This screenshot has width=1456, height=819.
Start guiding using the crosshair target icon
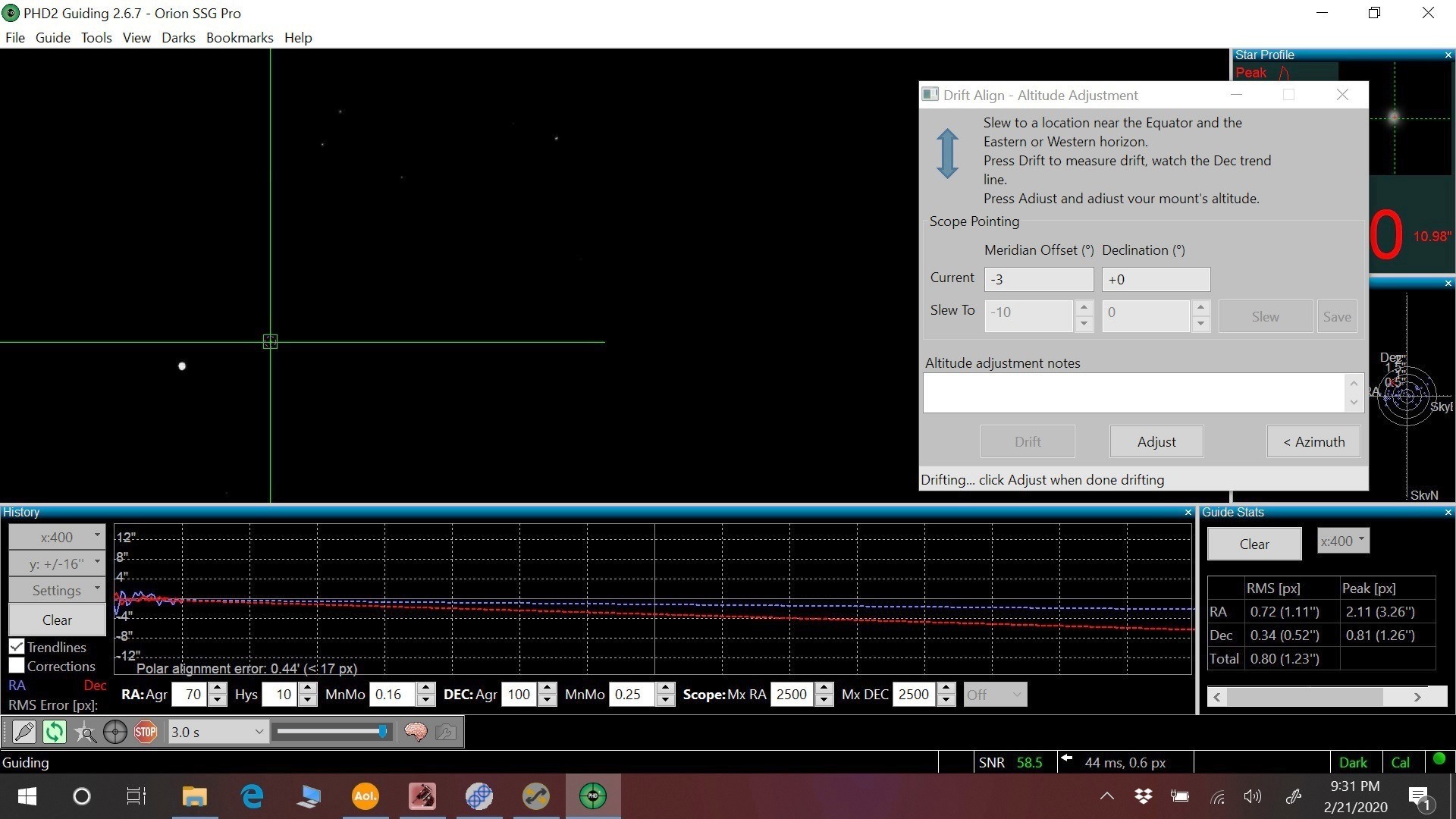click(x=115, y=731)
